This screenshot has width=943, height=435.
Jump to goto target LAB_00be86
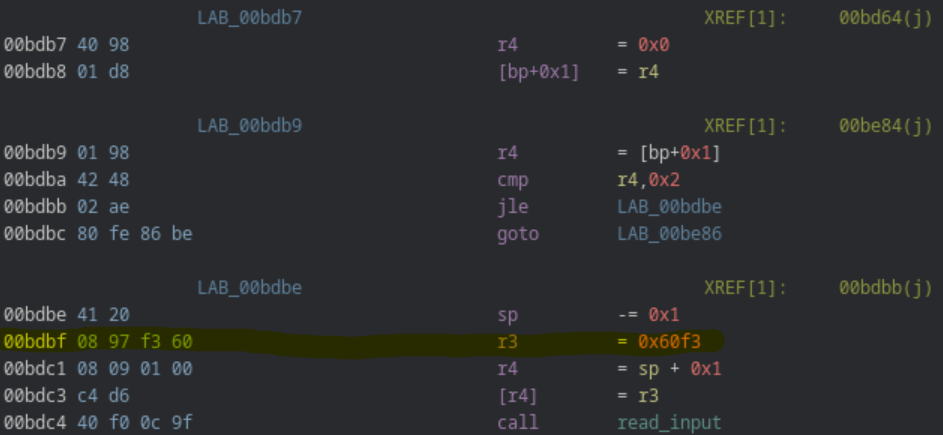point(669,234)
